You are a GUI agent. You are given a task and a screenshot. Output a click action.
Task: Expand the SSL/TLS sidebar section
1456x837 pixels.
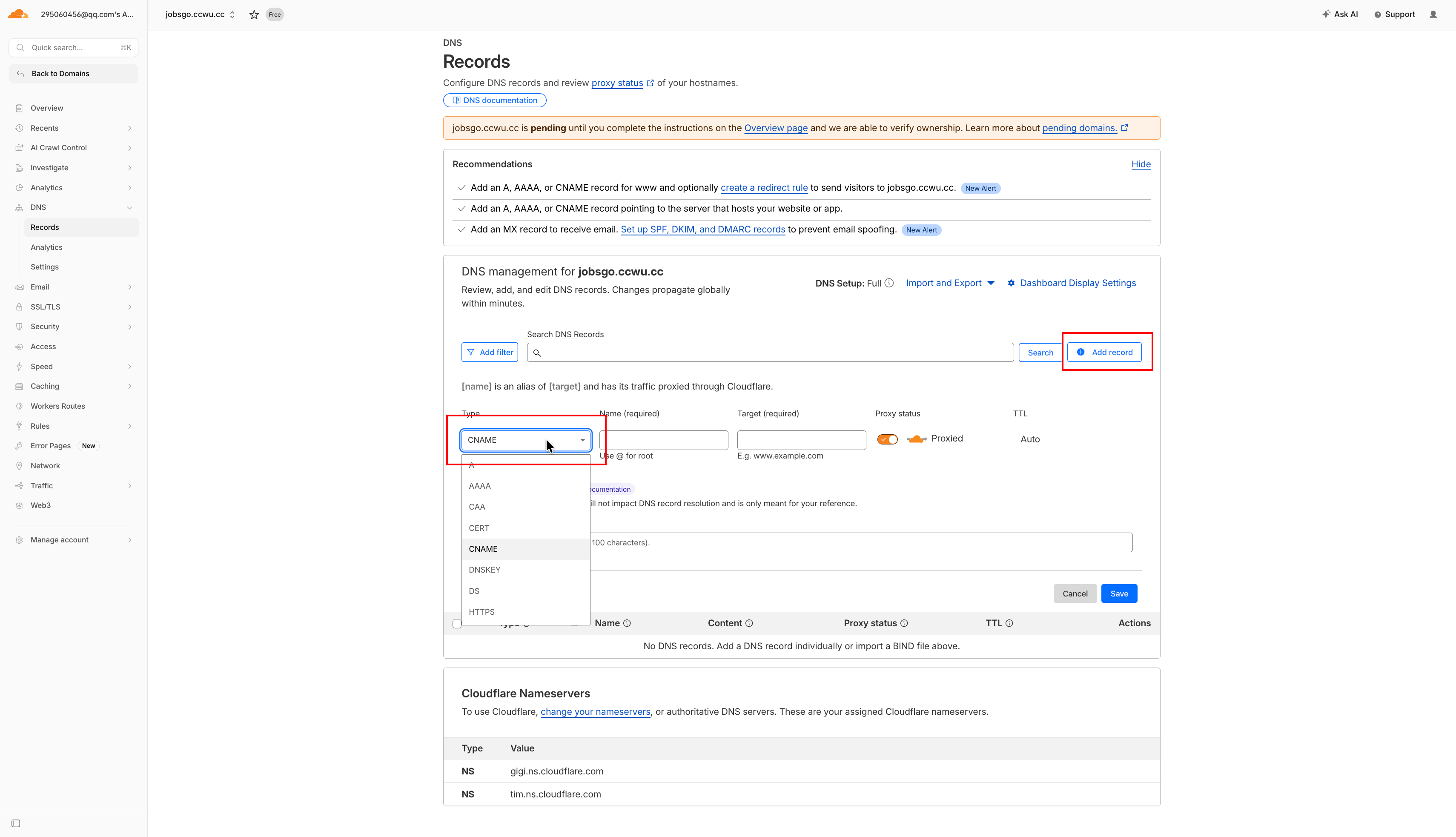(74, 307)
